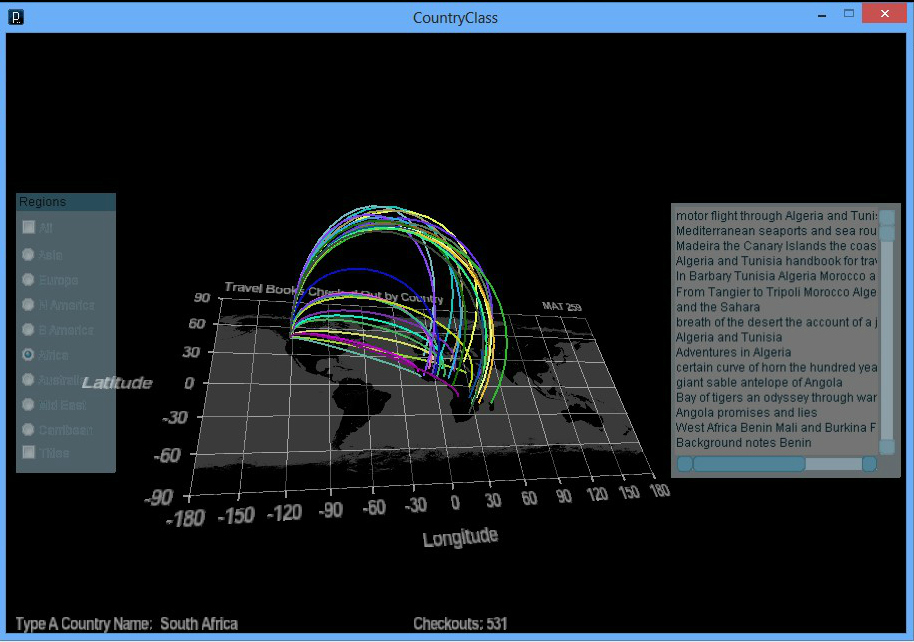
Task: Select the Mid East region option
Action: point(29,405)
